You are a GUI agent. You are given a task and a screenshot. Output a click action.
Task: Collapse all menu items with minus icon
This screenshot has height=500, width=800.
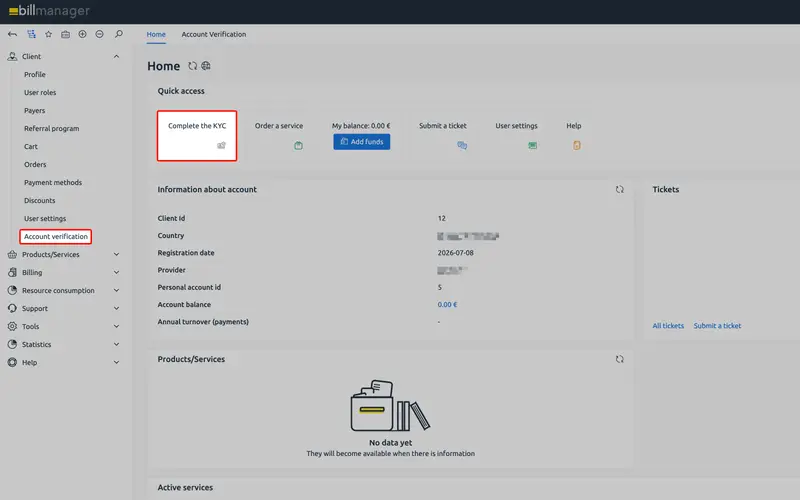tap(99, 34)
